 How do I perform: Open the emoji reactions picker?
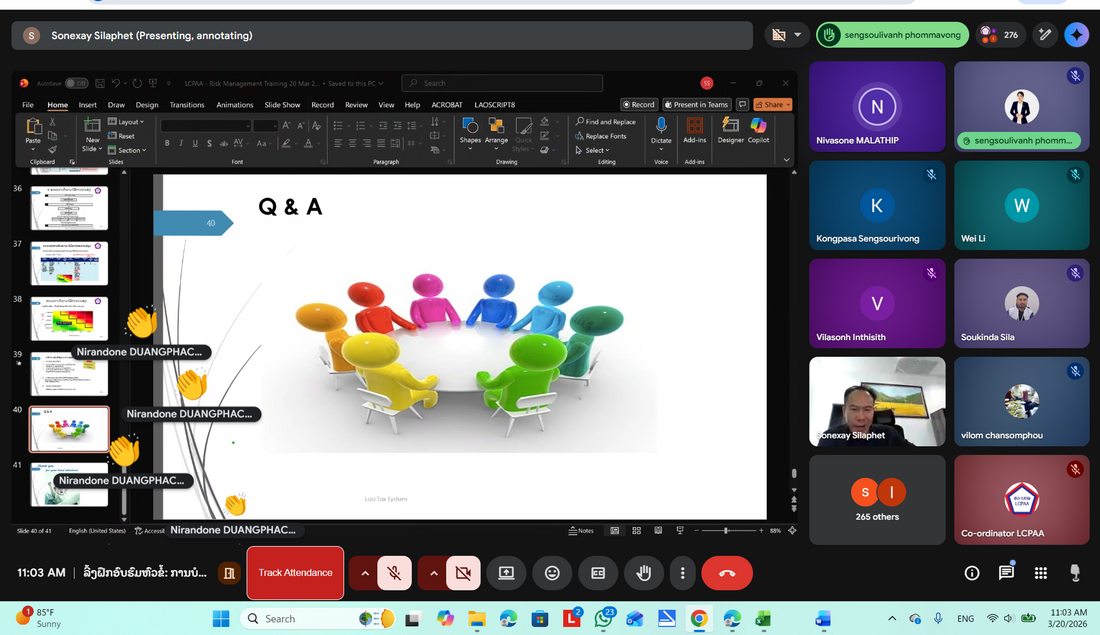tap(552, 573)
